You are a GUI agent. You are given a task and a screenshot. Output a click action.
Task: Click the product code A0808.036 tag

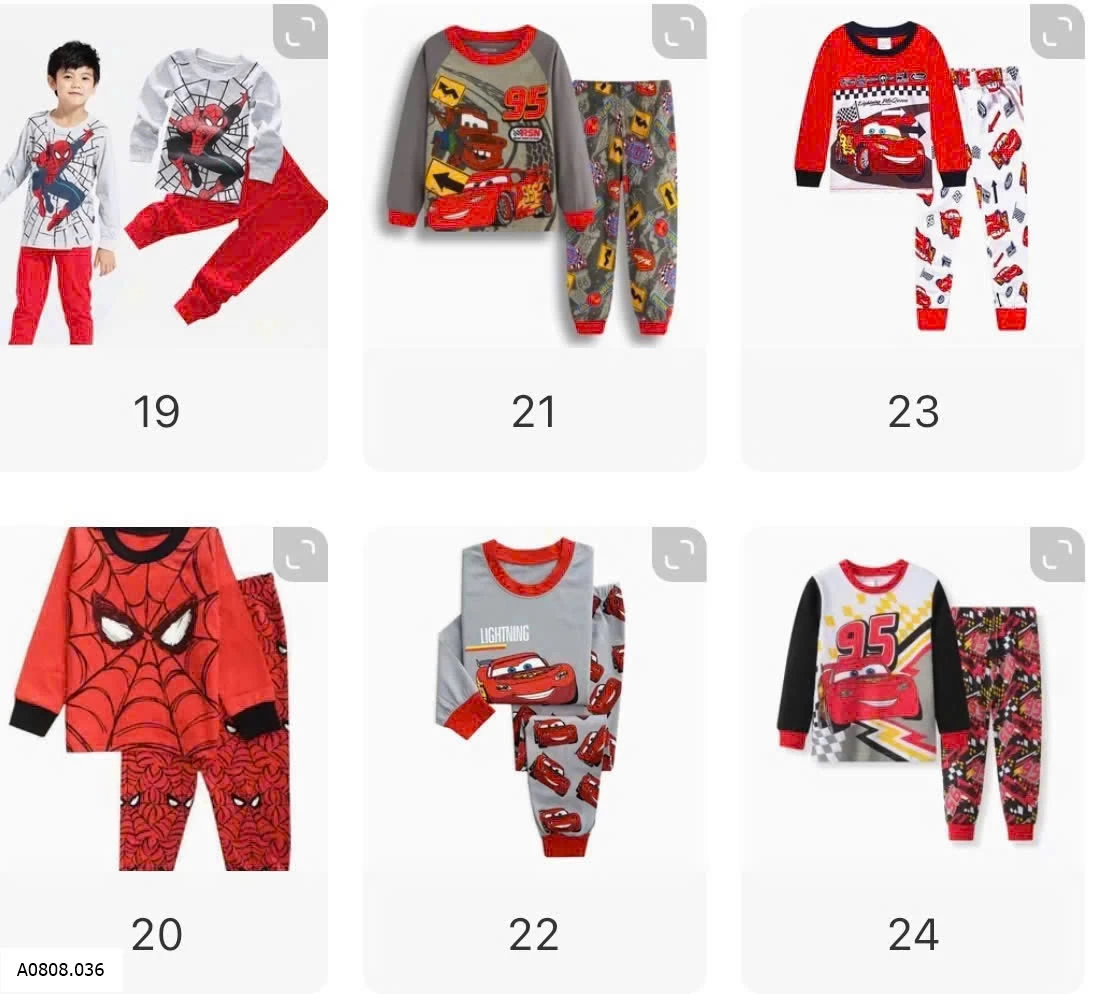tap(60, 969)
